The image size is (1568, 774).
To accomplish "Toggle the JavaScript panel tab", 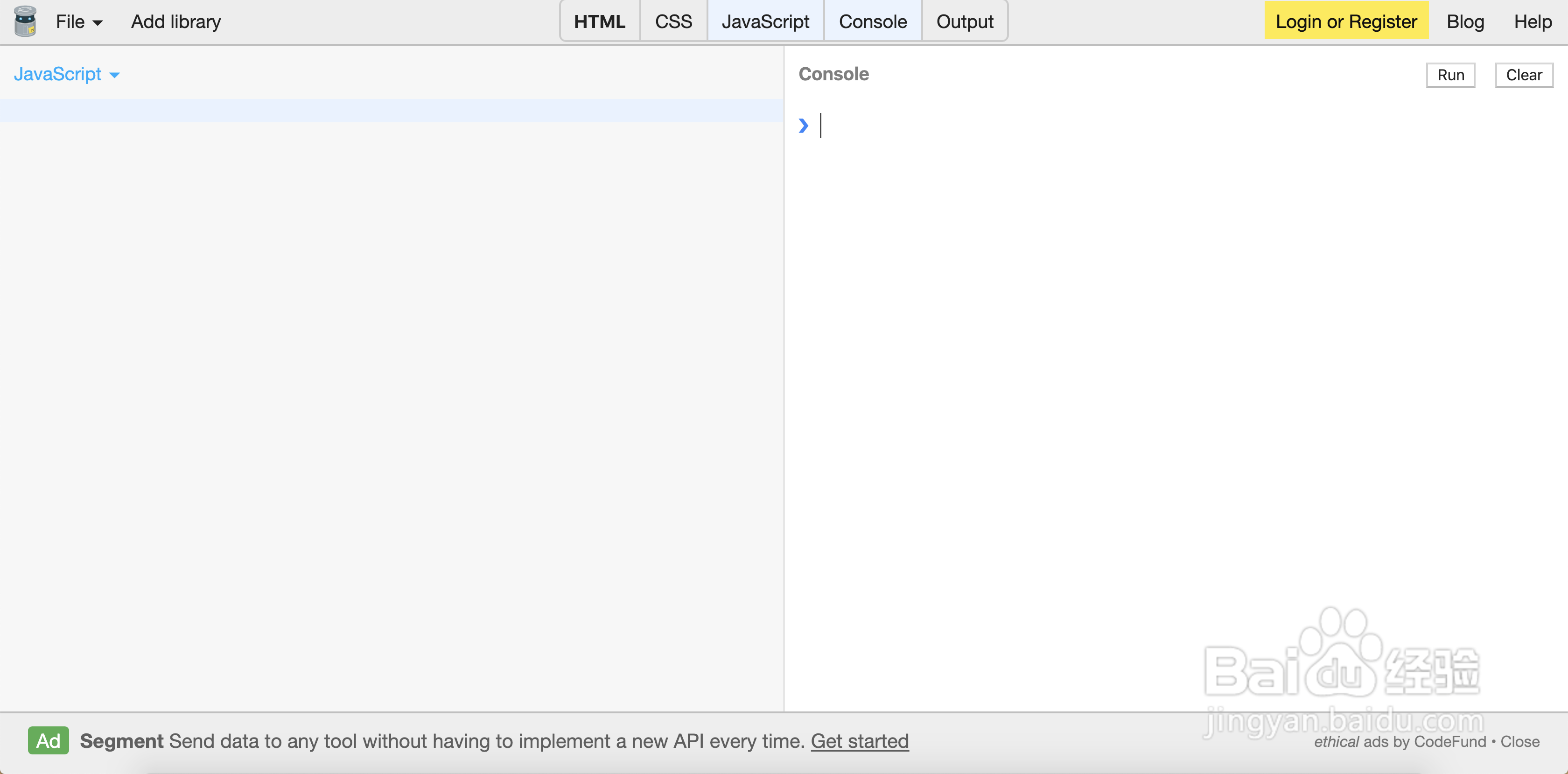I will 765,22.
